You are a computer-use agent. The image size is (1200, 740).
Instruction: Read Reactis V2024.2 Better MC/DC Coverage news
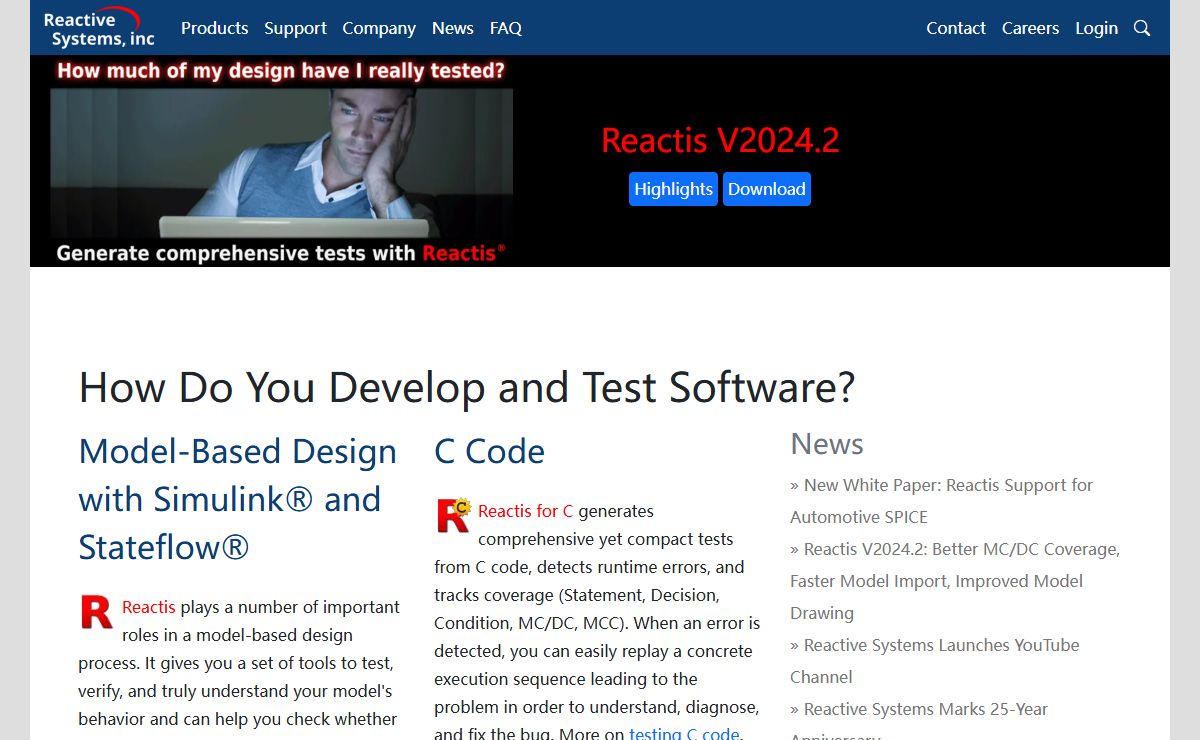tap(955, 581)
